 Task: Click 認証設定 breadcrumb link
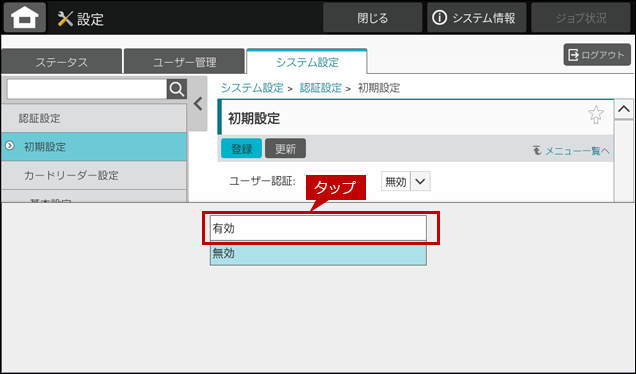pos(320,88)
